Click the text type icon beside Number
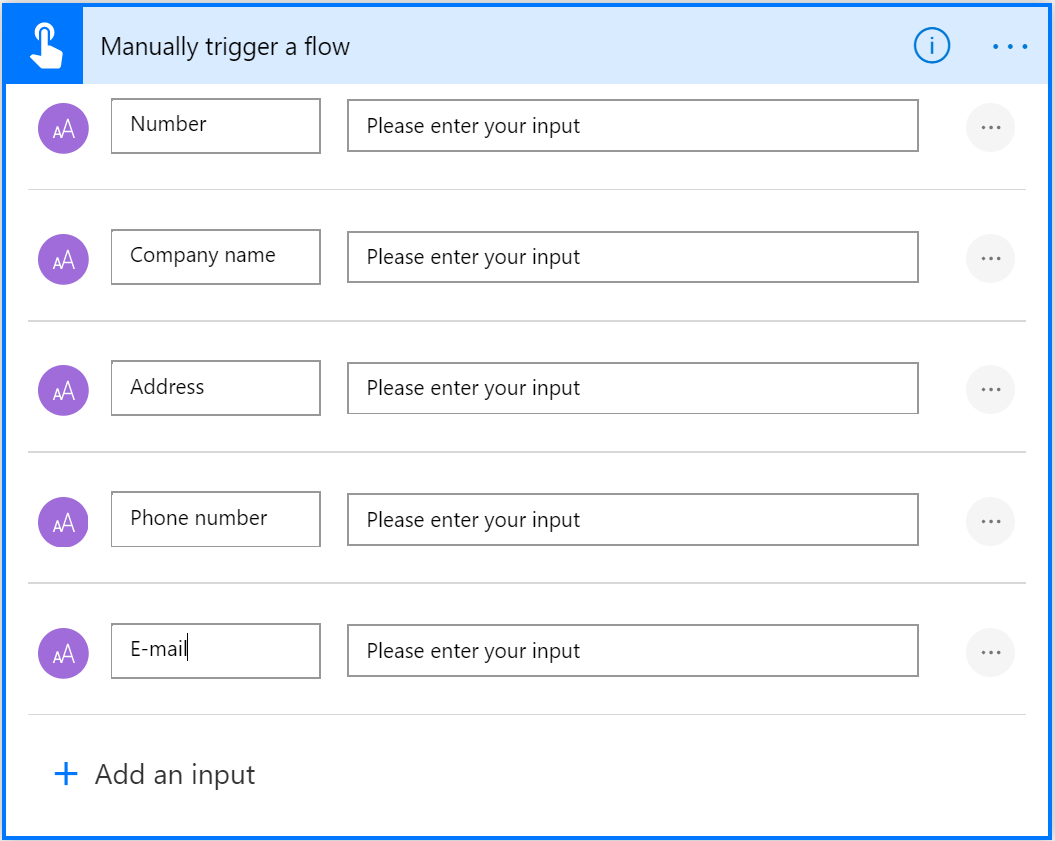The image size is (1055, 841). click(x=63, y=128)
